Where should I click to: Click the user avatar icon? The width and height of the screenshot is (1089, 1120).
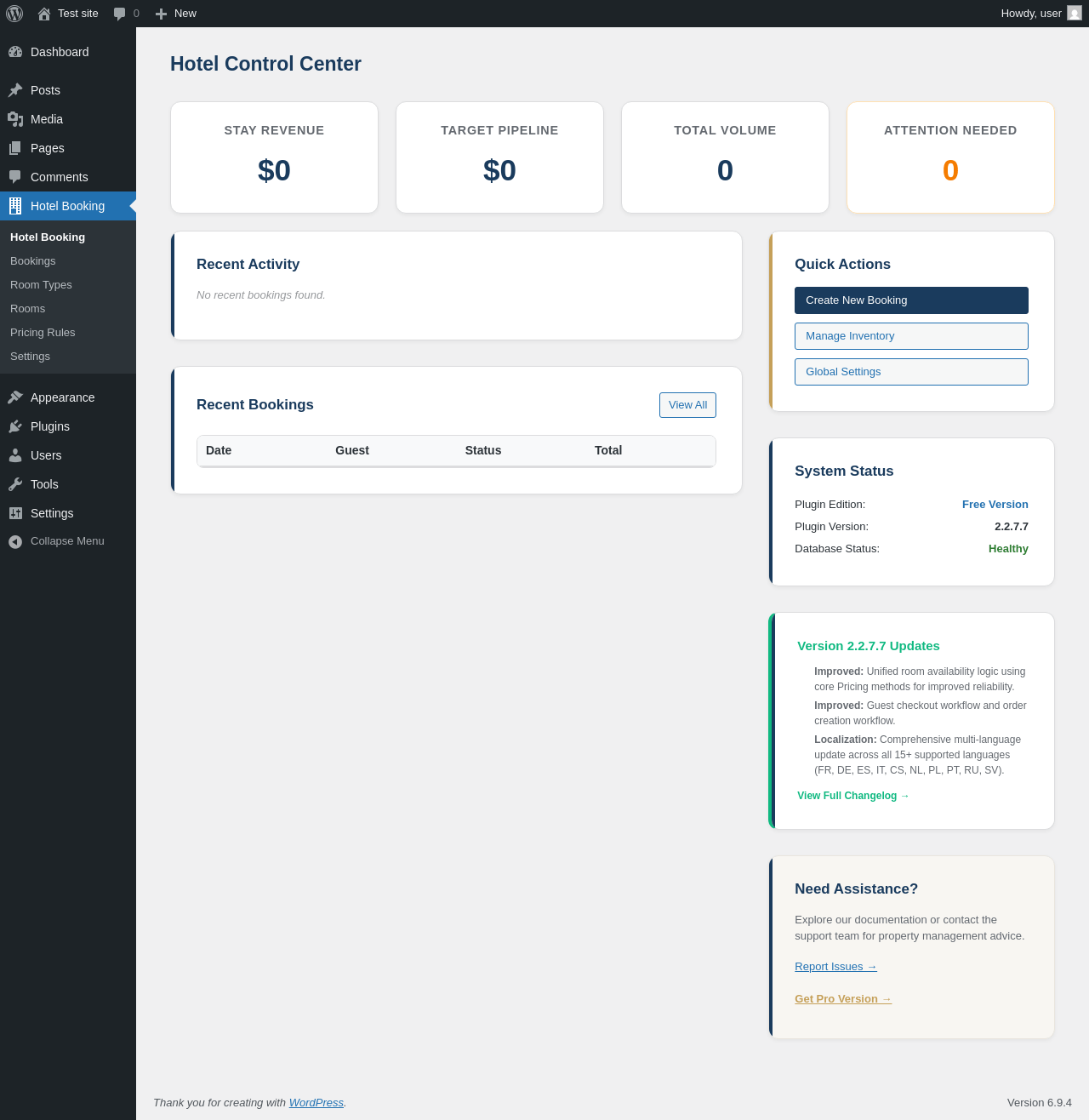coord(1075,13)
